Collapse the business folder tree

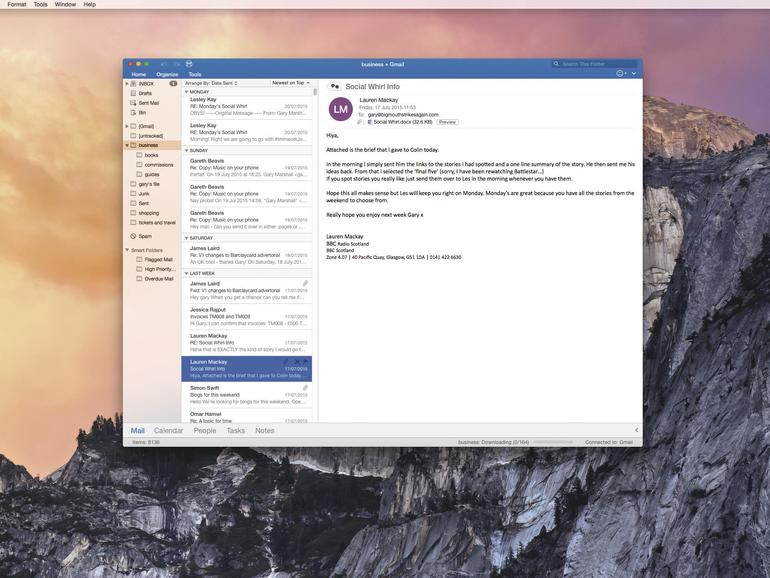pyautogui.click(x=127, y=145)
